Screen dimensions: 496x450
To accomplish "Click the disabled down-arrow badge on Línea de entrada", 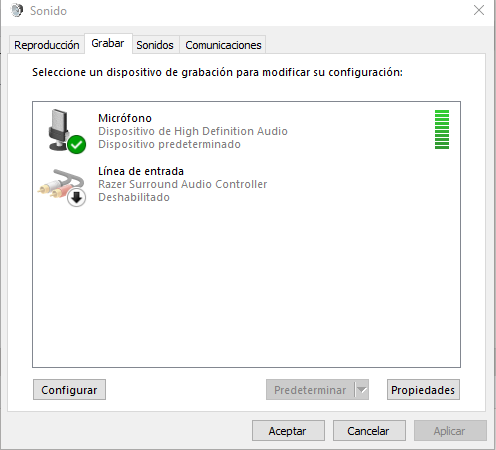I will (77, 198).
